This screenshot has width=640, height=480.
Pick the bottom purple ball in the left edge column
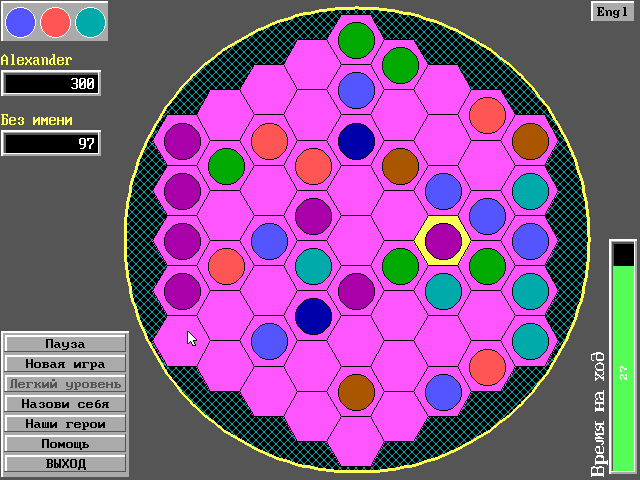[x=182, y=291]
